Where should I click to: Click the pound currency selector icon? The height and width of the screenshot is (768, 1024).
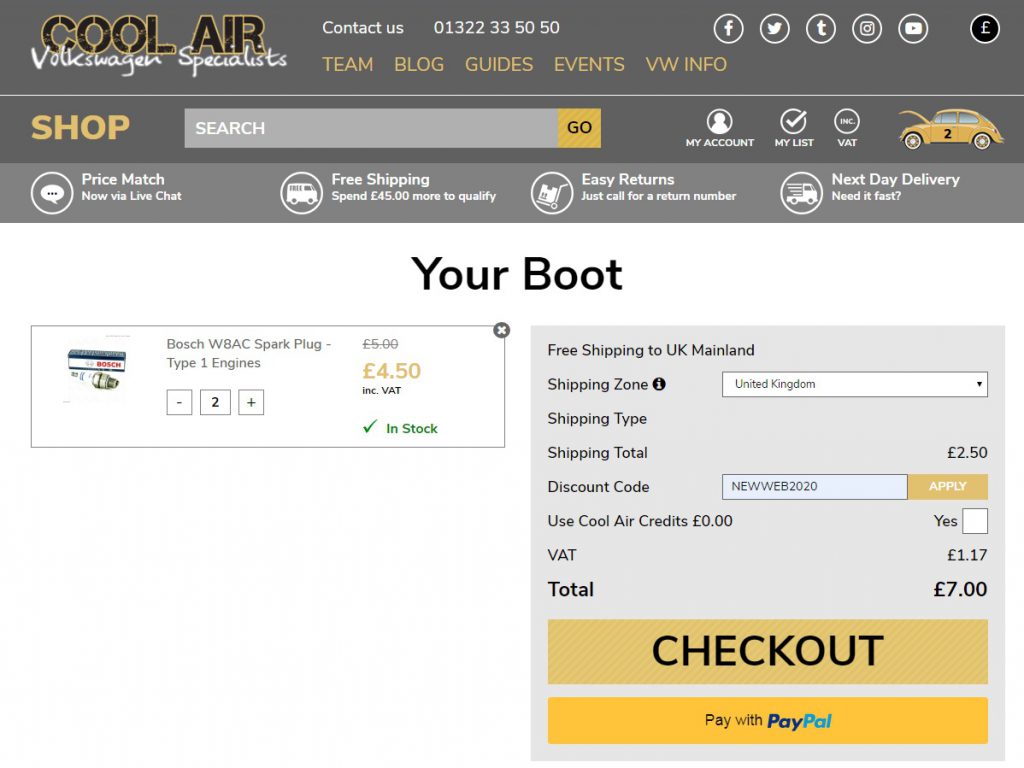click(x=985, y=28)
